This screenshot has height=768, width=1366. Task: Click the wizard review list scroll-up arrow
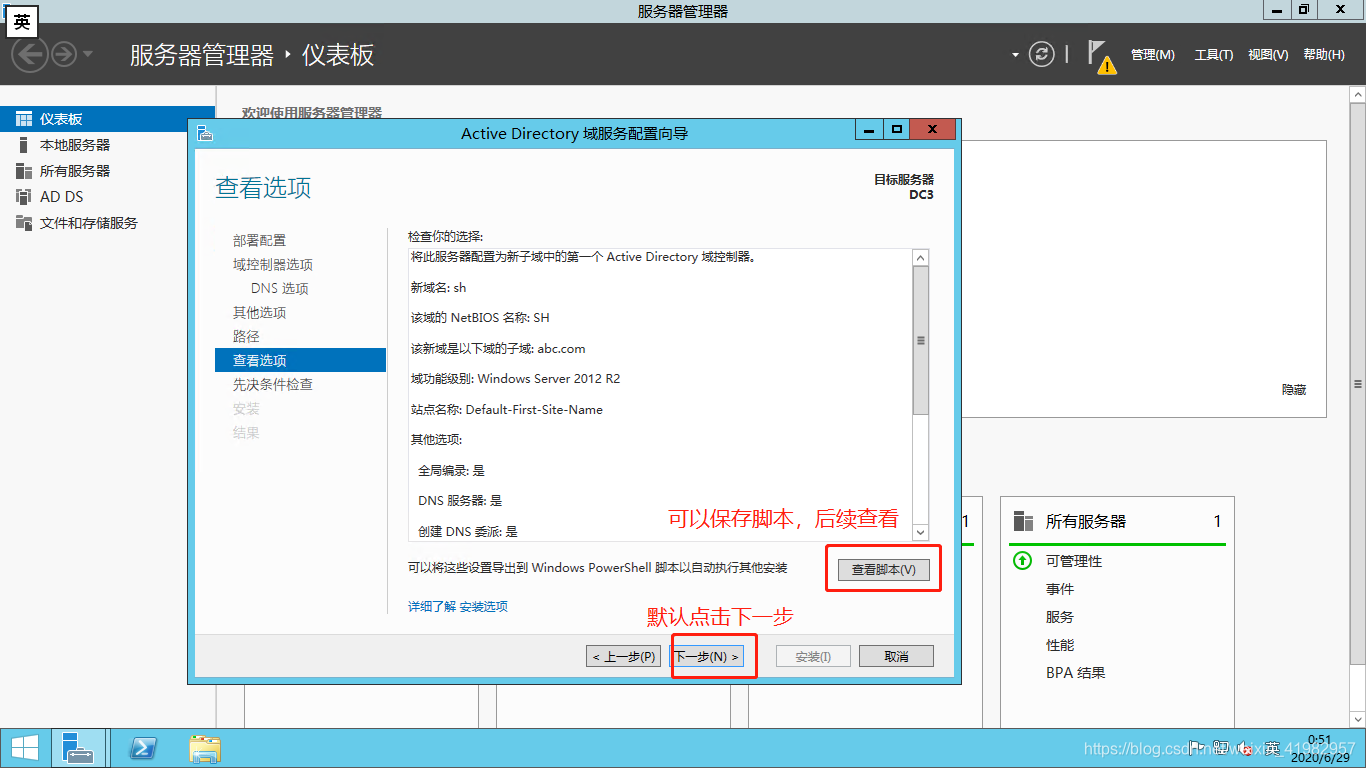pyautogui.click(x=921, y=257)
